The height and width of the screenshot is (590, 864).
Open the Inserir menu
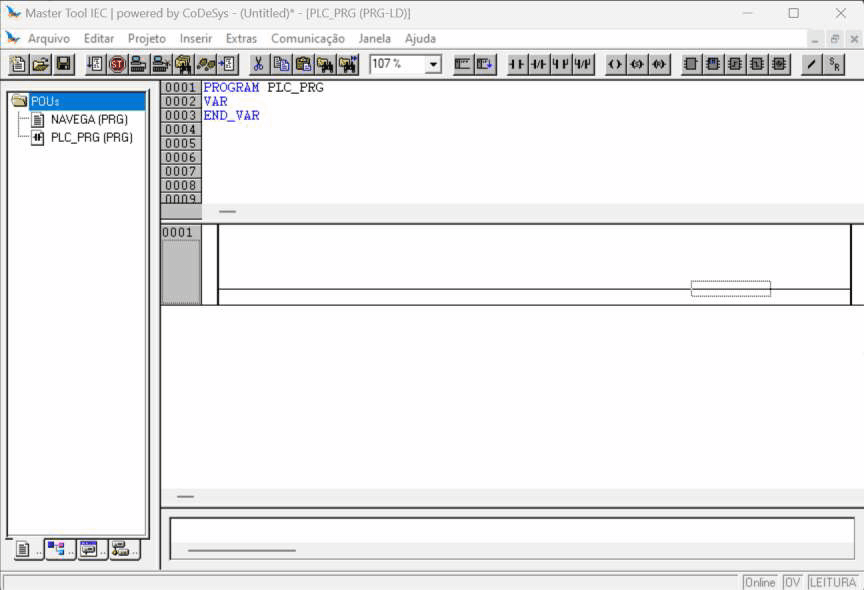(196, 39)
